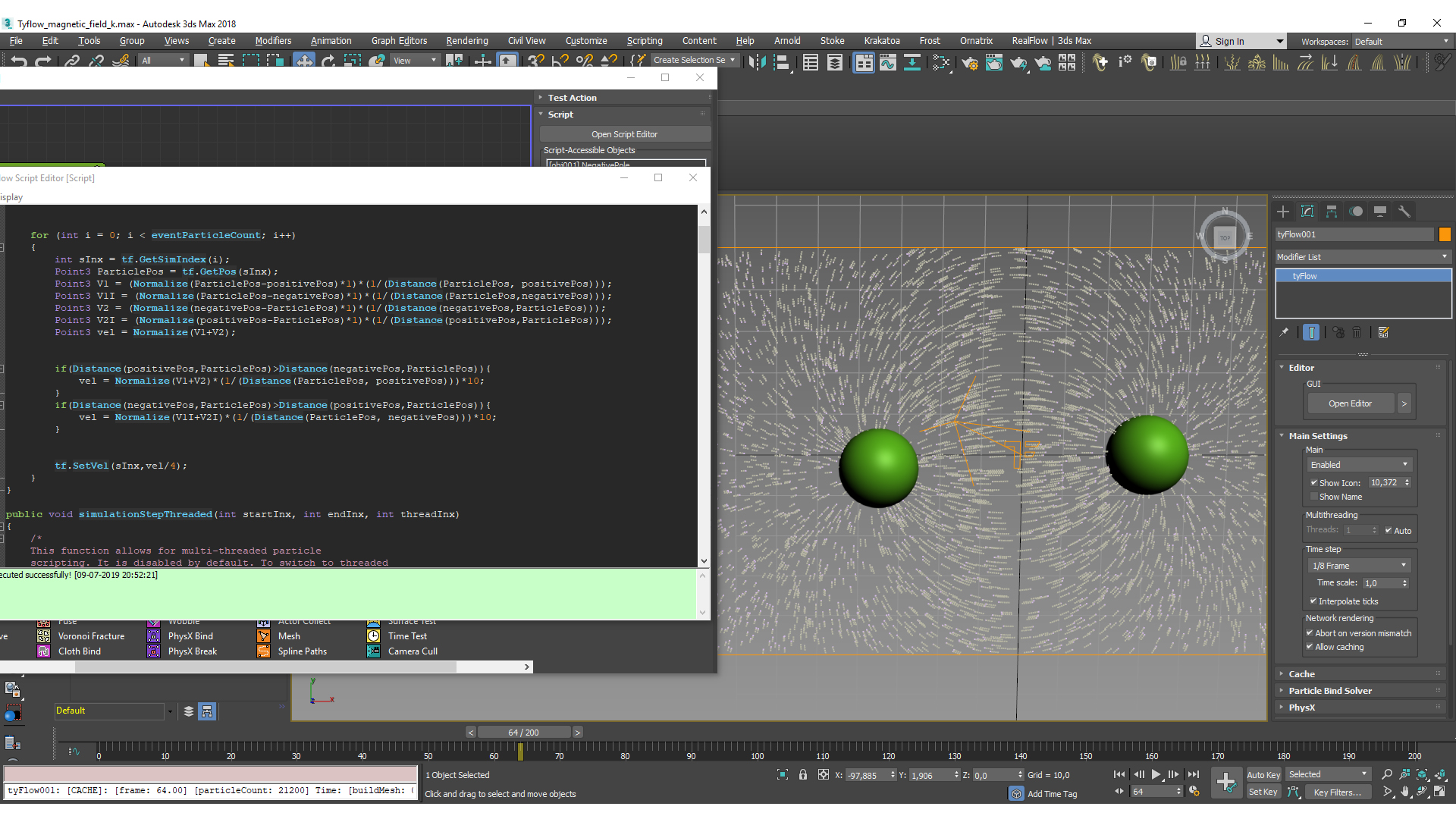Click the Undo arrow icon
The width and height of the screenshot is (1456, 819).
(19, 61)
